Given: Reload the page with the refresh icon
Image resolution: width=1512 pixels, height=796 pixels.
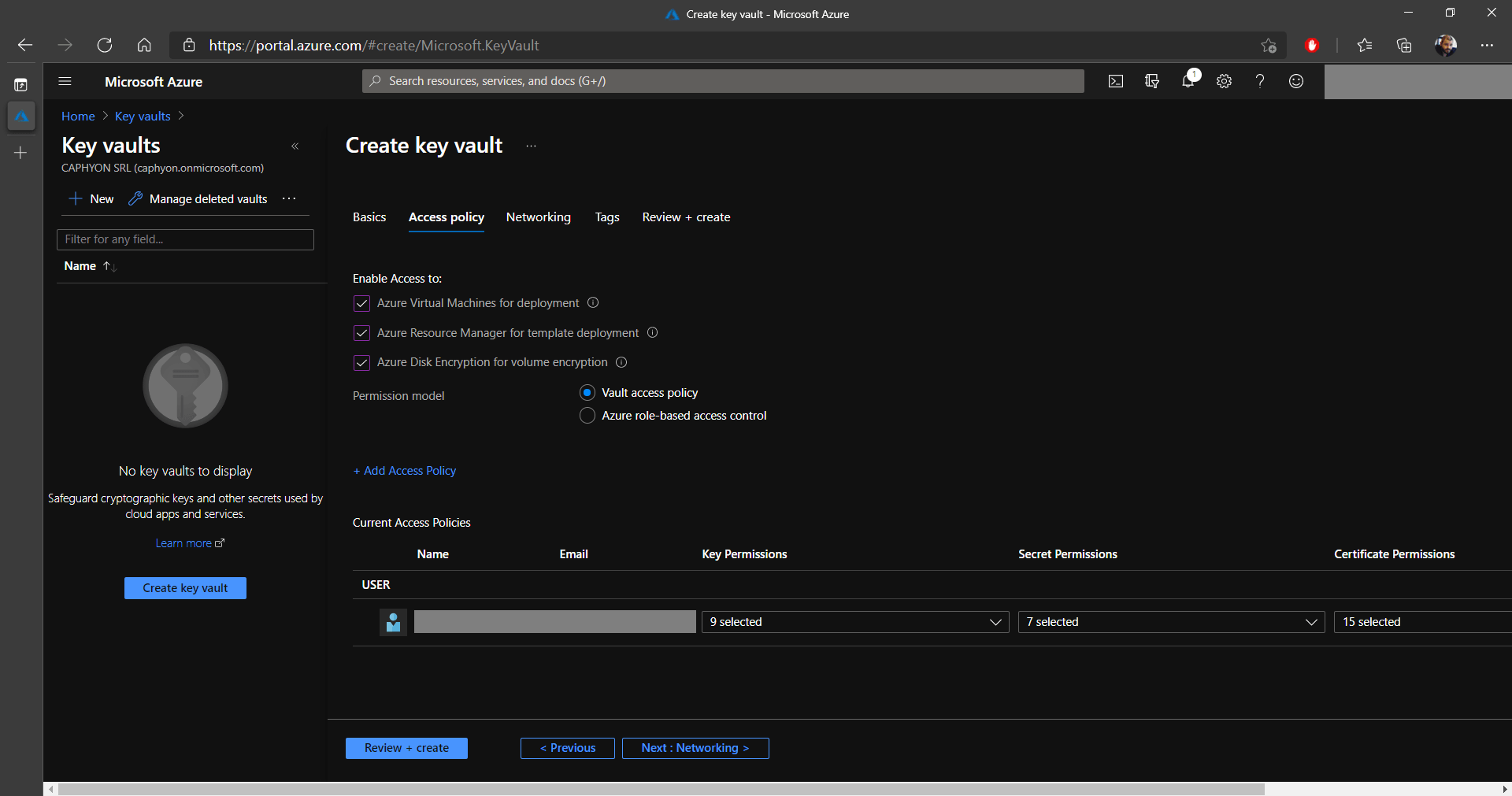Looking at the screenshot, I should coord(104,46).
